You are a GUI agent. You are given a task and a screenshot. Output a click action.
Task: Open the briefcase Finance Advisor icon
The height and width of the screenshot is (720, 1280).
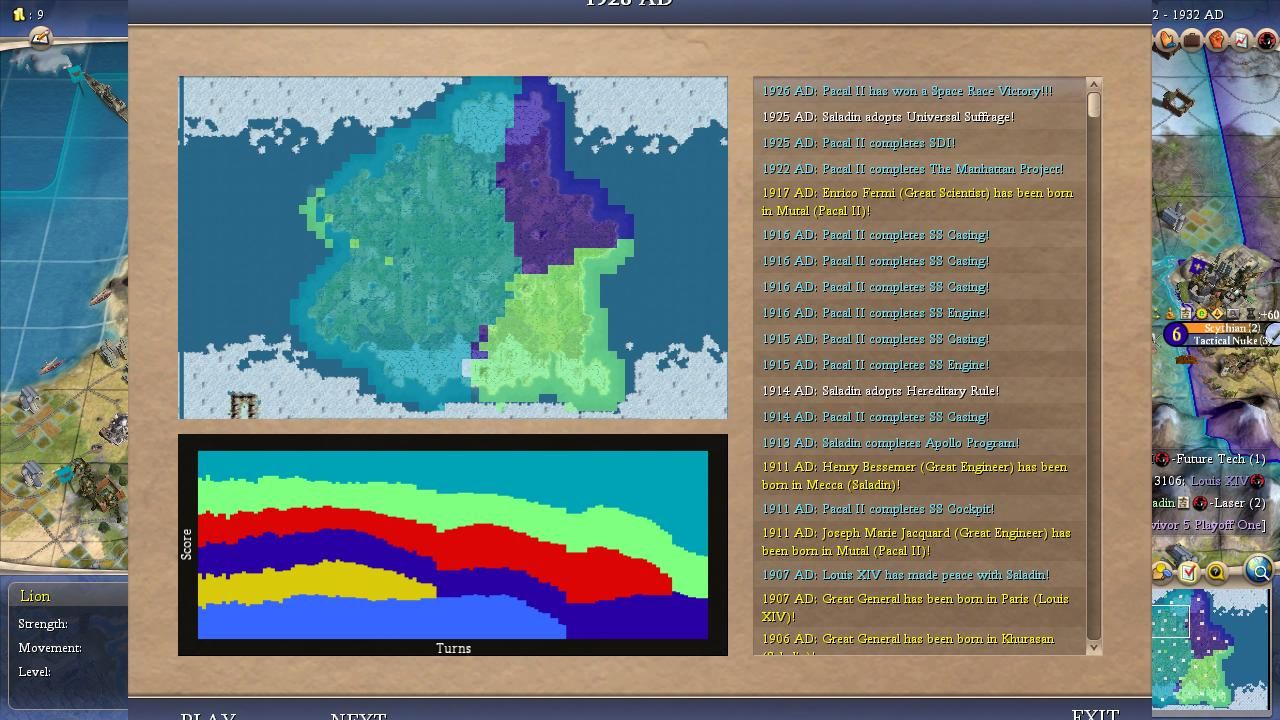1192,41
